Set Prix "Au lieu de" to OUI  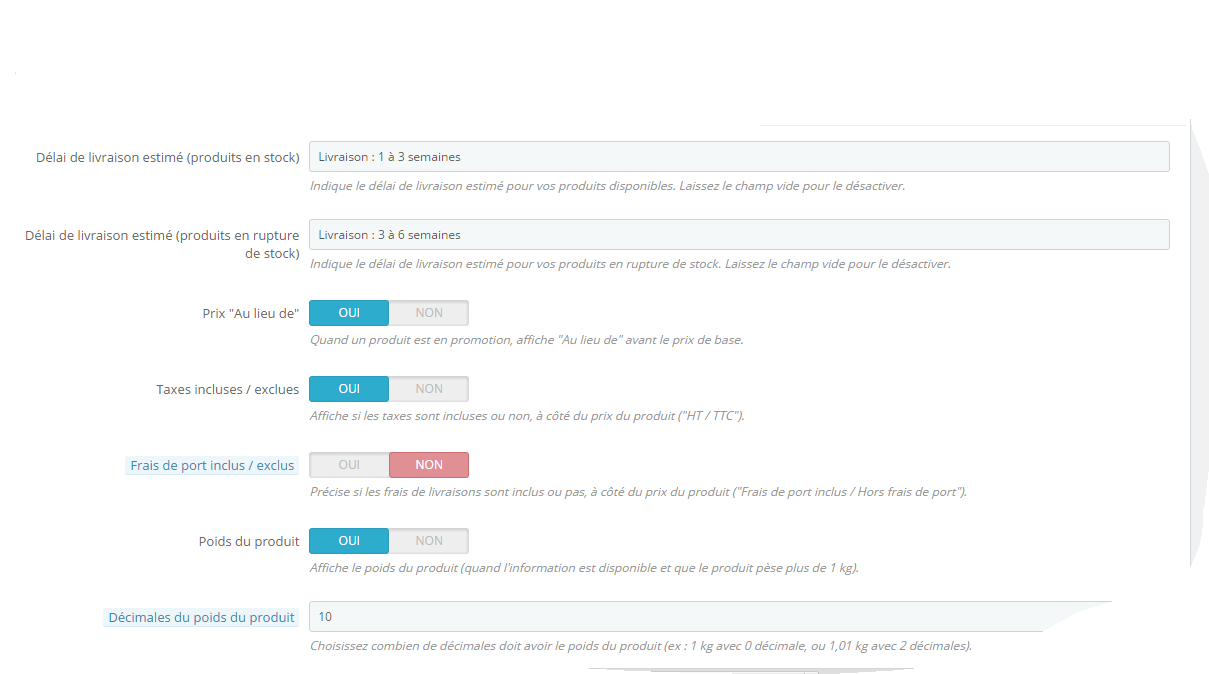[349, 313]
